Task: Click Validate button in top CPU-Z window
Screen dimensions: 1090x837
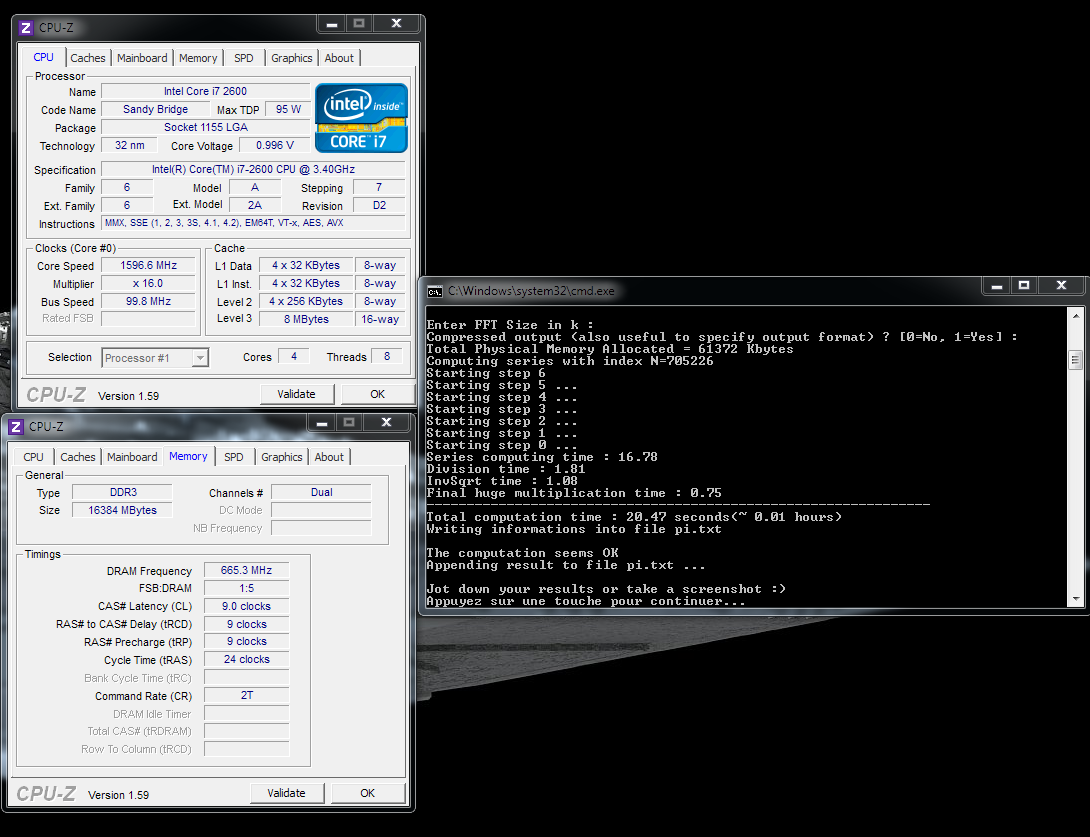Action: pyautogui.click(x=297, y=394)
